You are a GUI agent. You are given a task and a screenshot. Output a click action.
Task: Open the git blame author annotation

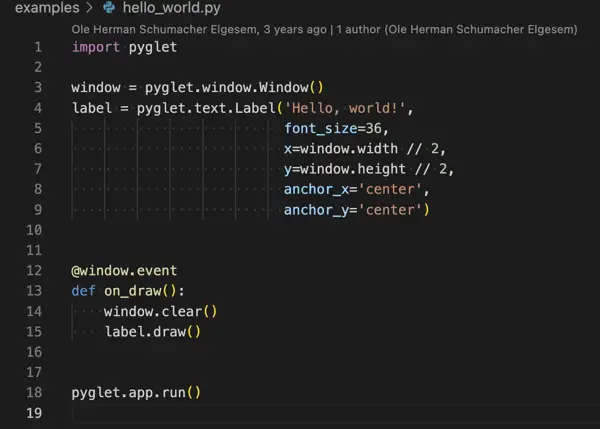coord(324,29)
